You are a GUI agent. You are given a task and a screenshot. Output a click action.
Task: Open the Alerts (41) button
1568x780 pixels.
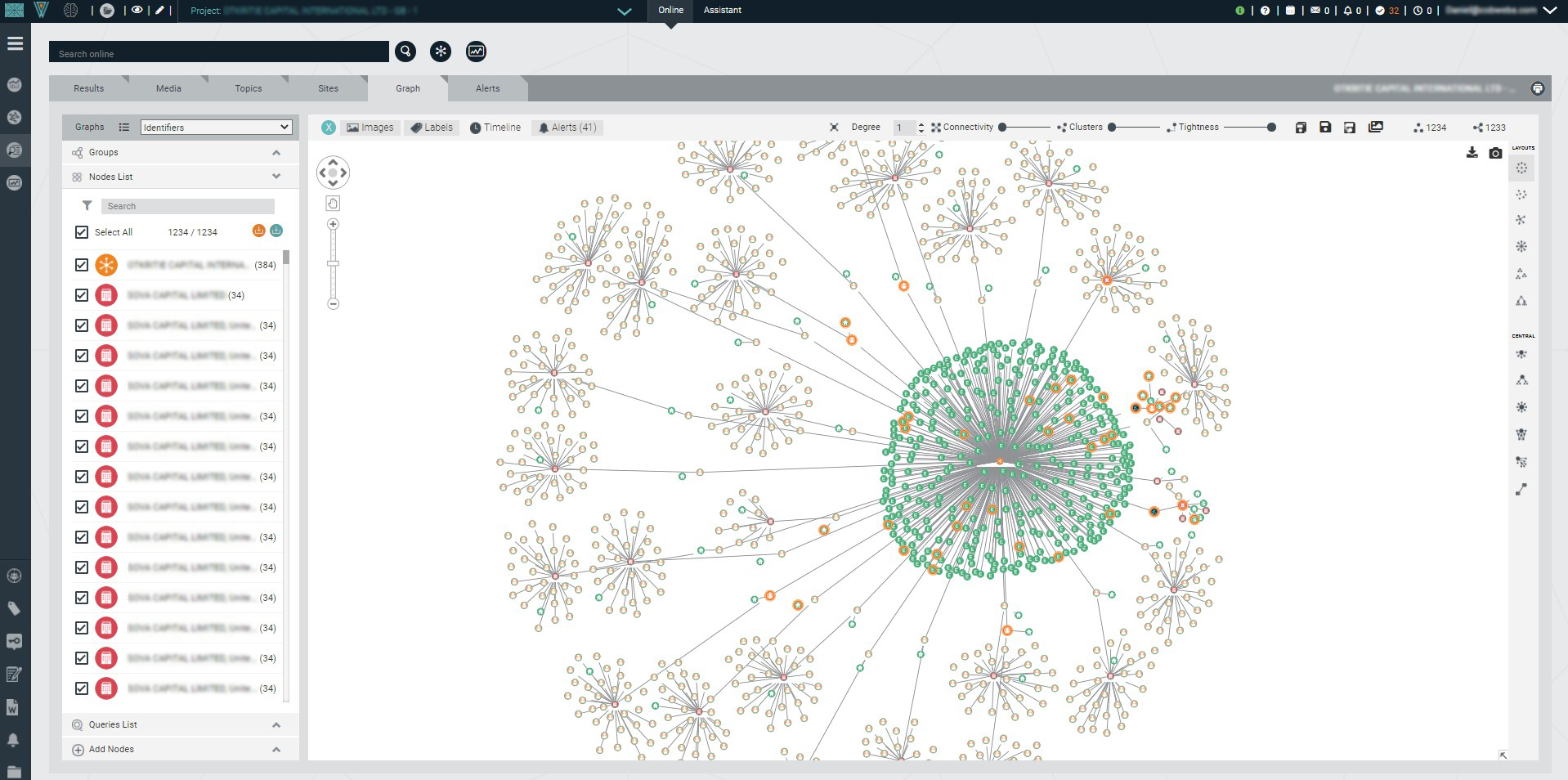coord(567,128)
